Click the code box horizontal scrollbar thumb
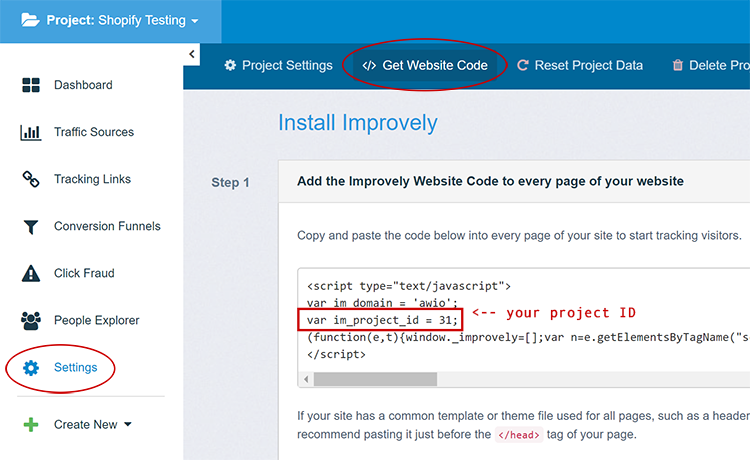Viewport: 750px width, 460px height. tap(375, 380)
